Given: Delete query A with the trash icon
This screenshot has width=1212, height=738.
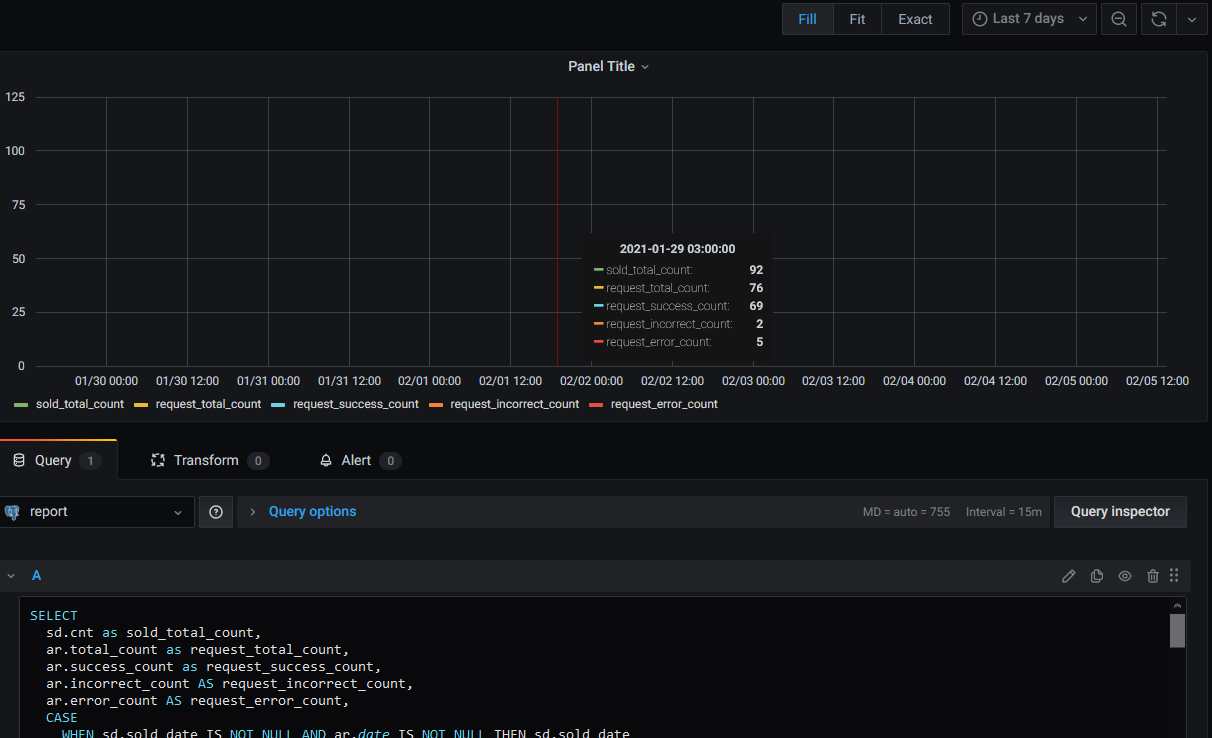Looking at the screenshot, I should pos(1153,575).
